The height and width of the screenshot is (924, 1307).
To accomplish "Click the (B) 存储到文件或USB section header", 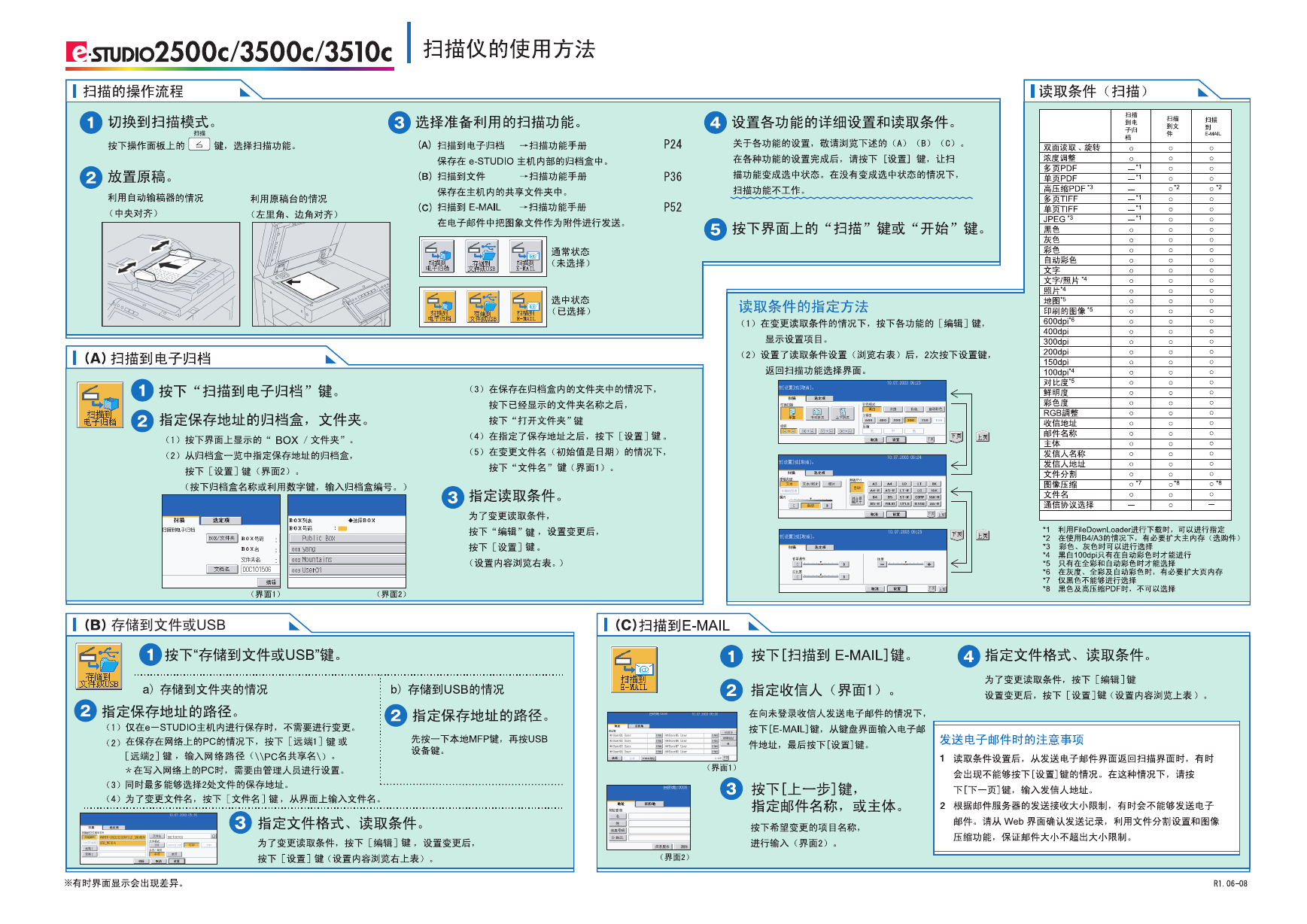I will tap(153, 625).
